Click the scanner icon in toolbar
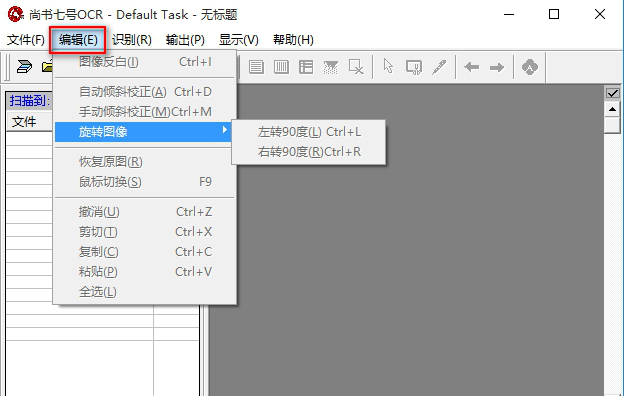 pos(24,66)
